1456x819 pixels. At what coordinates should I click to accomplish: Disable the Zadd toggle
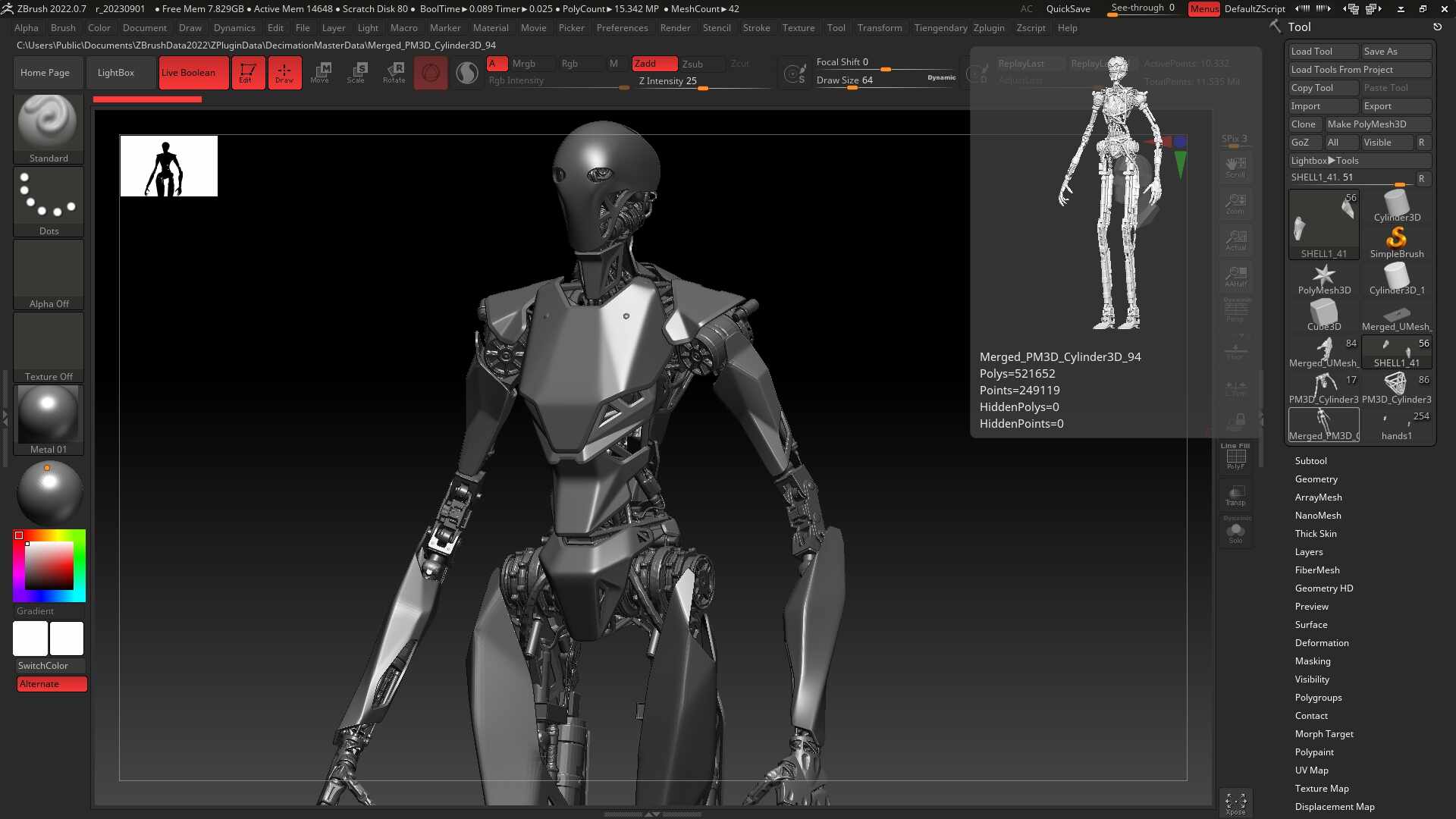click(654, 64)
